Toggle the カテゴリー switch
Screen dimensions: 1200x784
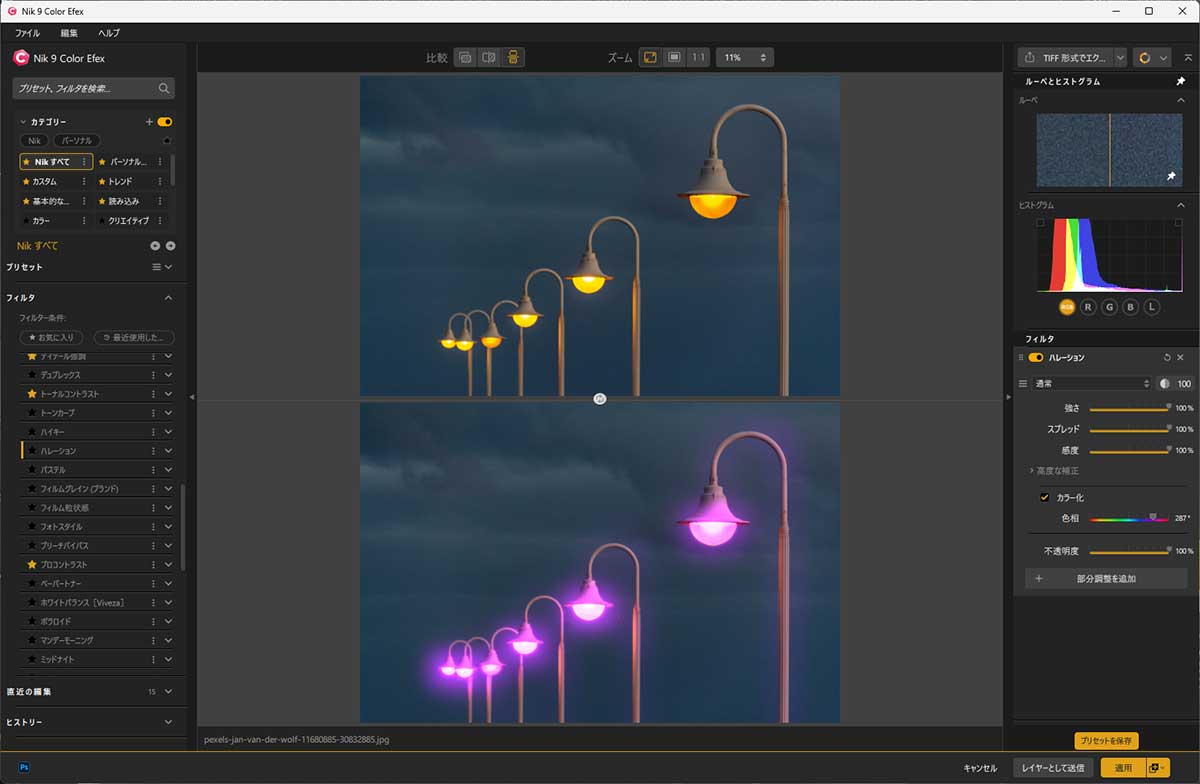(x=165, y=122)
